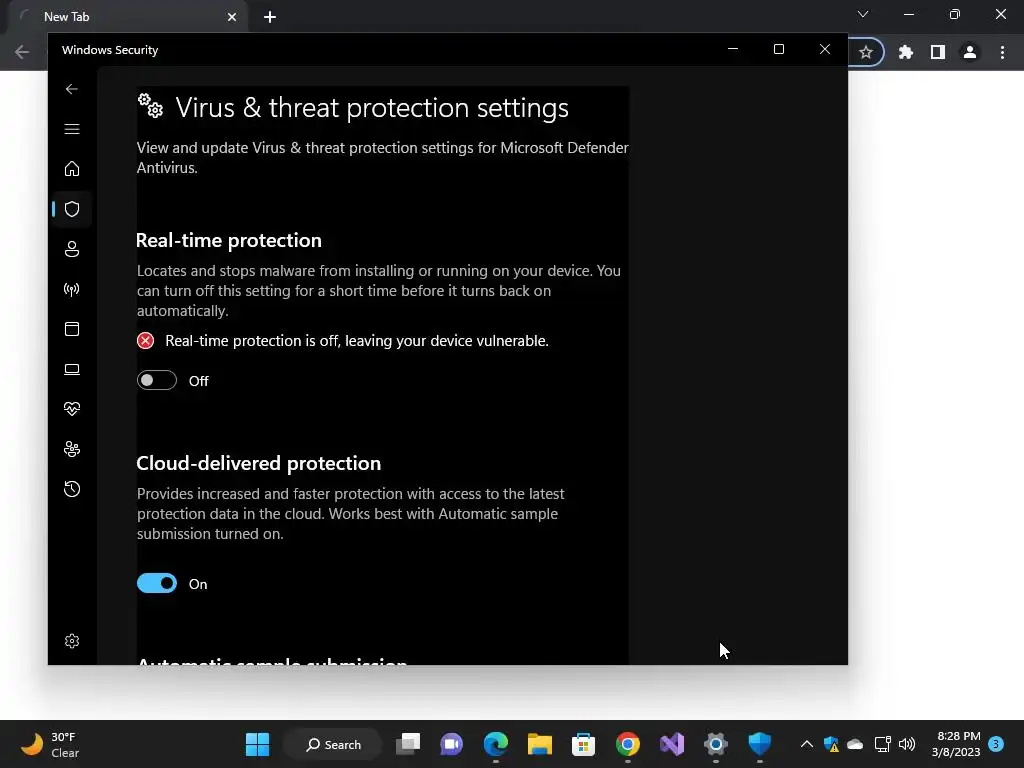This screenshot has height=768, width=1024.
Task: Open the network tray icon
Action: point(882,744)
